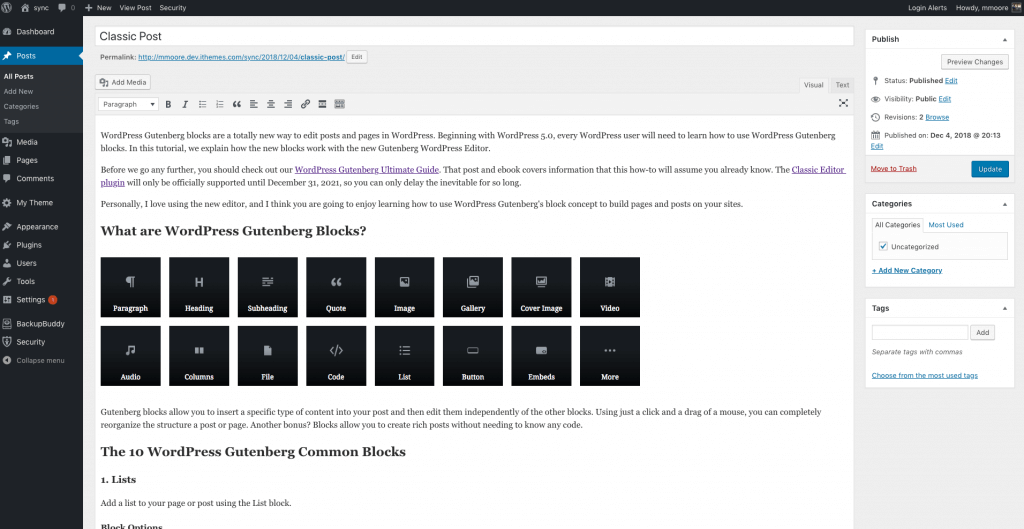Click Insert/edit link icon

[x=305, y=104]
